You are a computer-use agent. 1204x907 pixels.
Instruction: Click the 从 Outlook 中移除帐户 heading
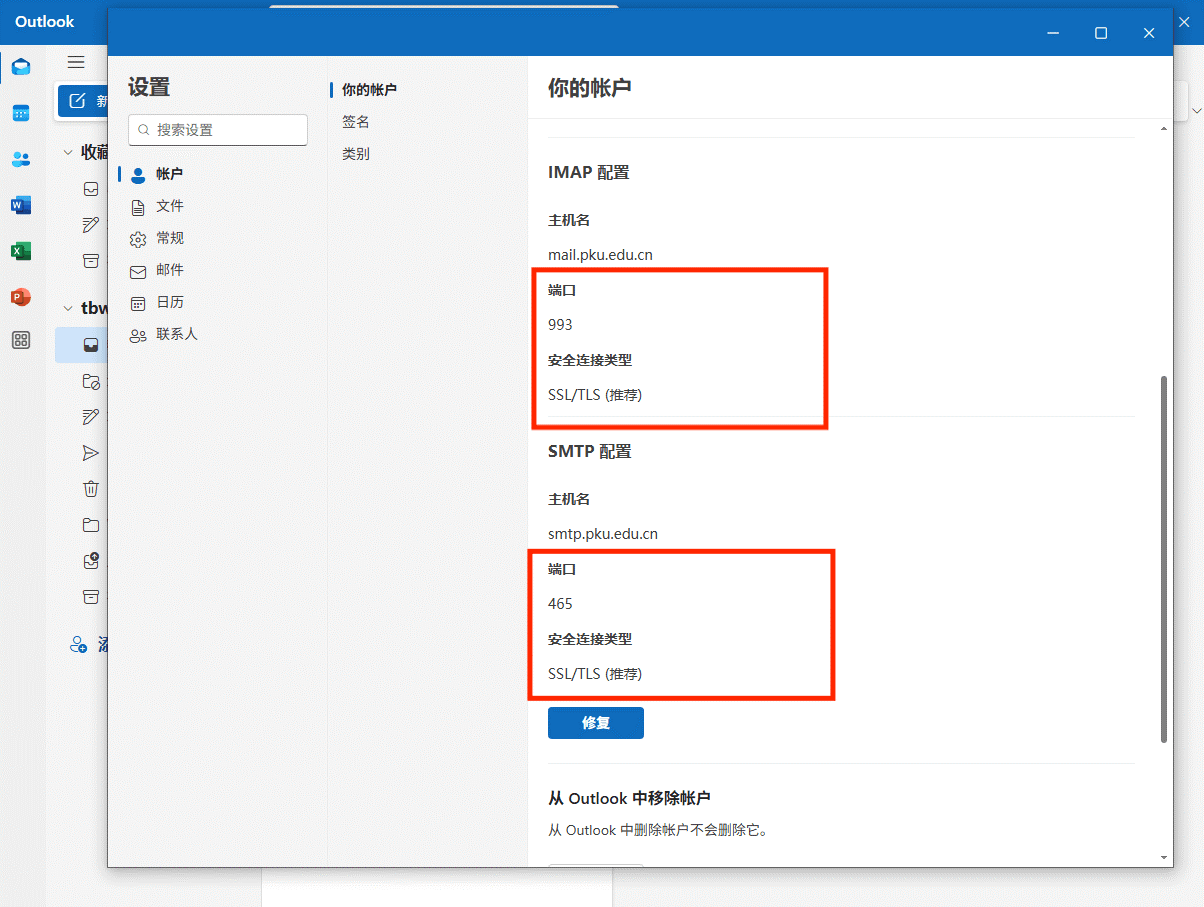click(x=629, y=798)
